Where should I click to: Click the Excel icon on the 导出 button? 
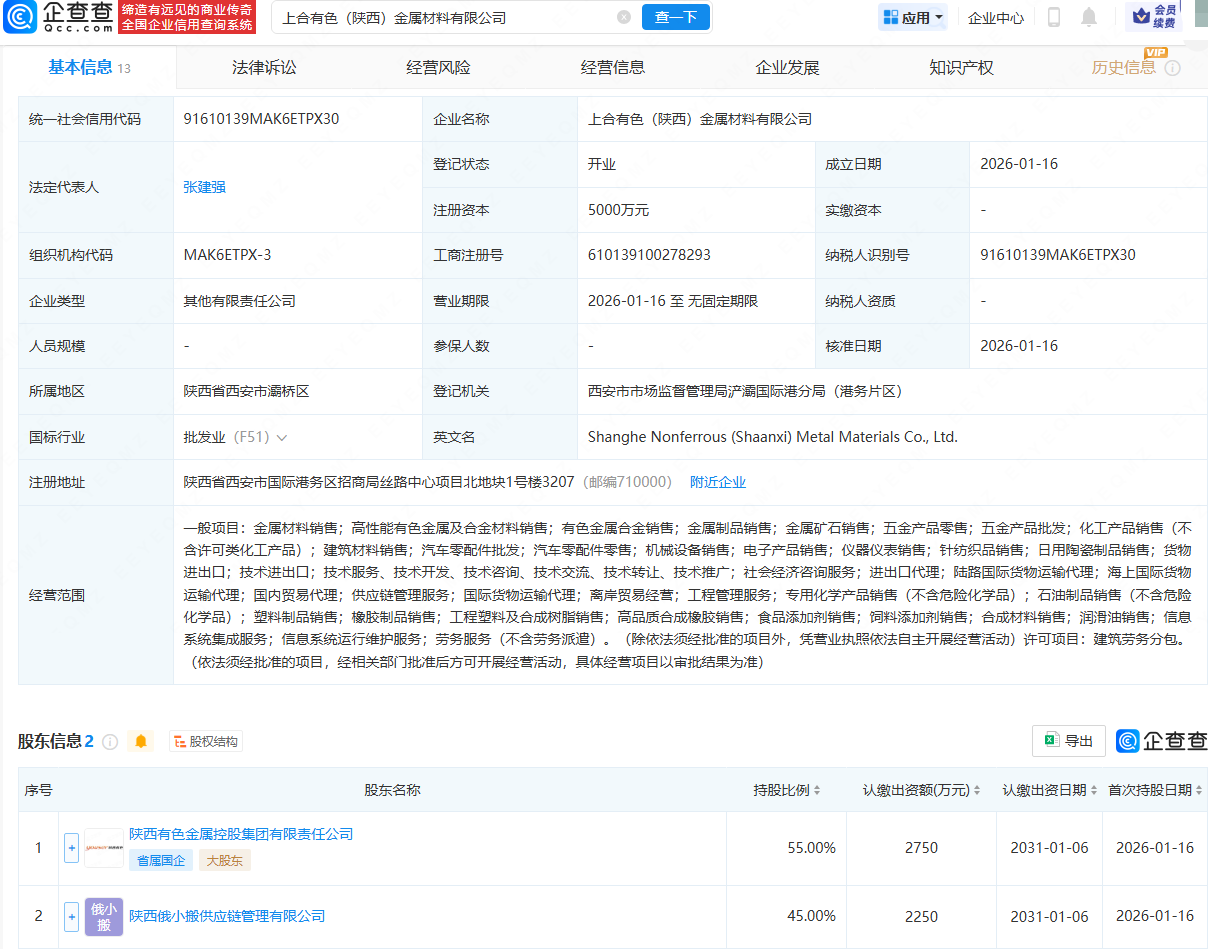[1050, 740]
